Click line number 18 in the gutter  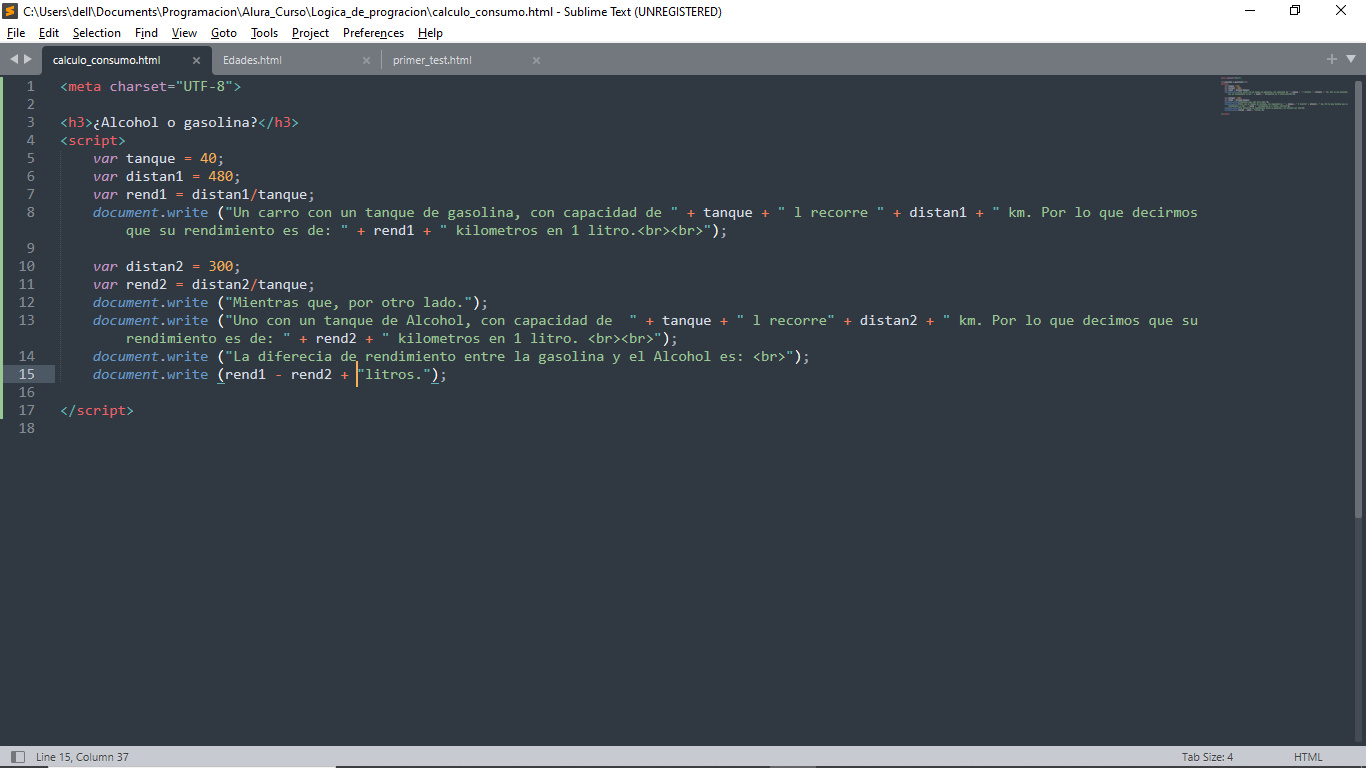click(26, 428)
